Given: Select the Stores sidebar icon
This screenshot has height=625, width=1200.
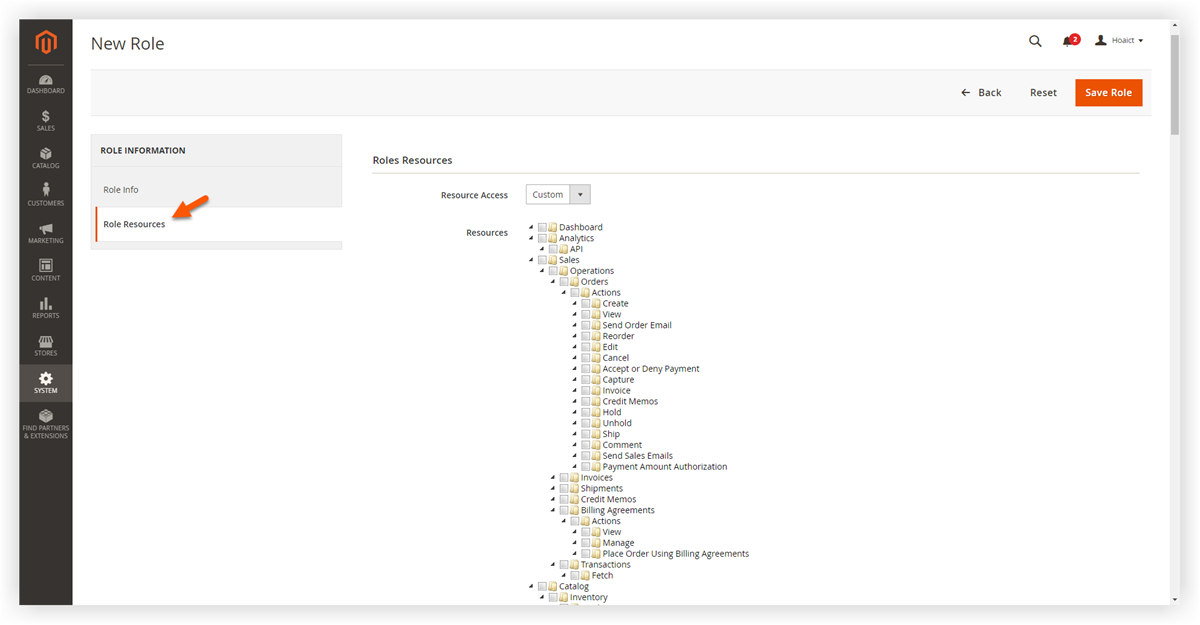Looking at the screenshot, I should tap(45, 345).
